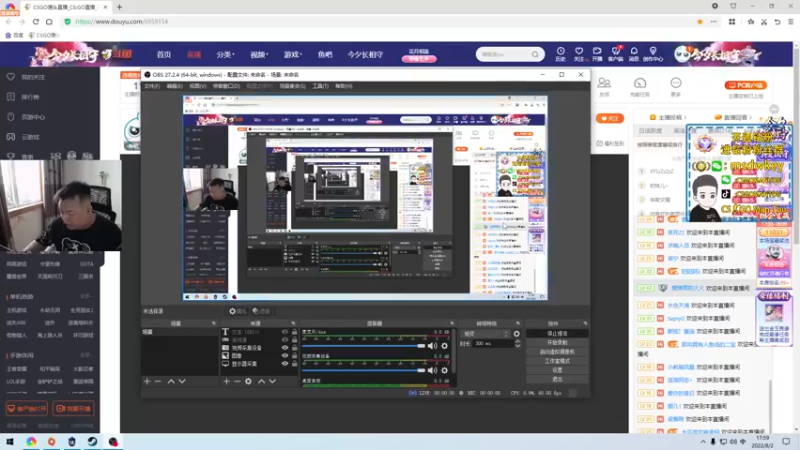Open the transition type dropdown
The width and height of the screenshot is (800, 450).
tap(485, 334)
